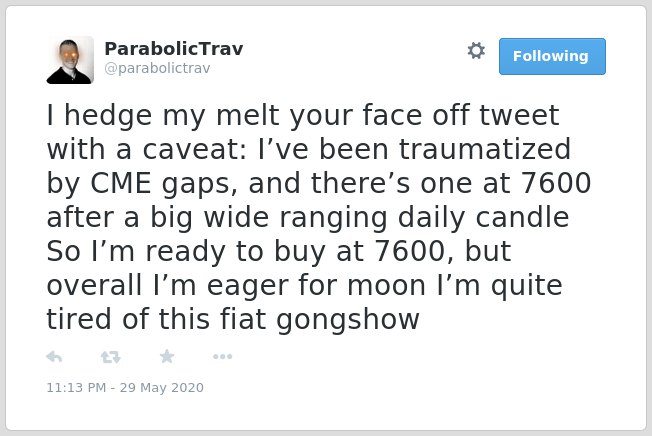This screenshot has height=436, width=652.
Task: Reply to ParabolicTrav's tweet
Action: coord(54,357)
